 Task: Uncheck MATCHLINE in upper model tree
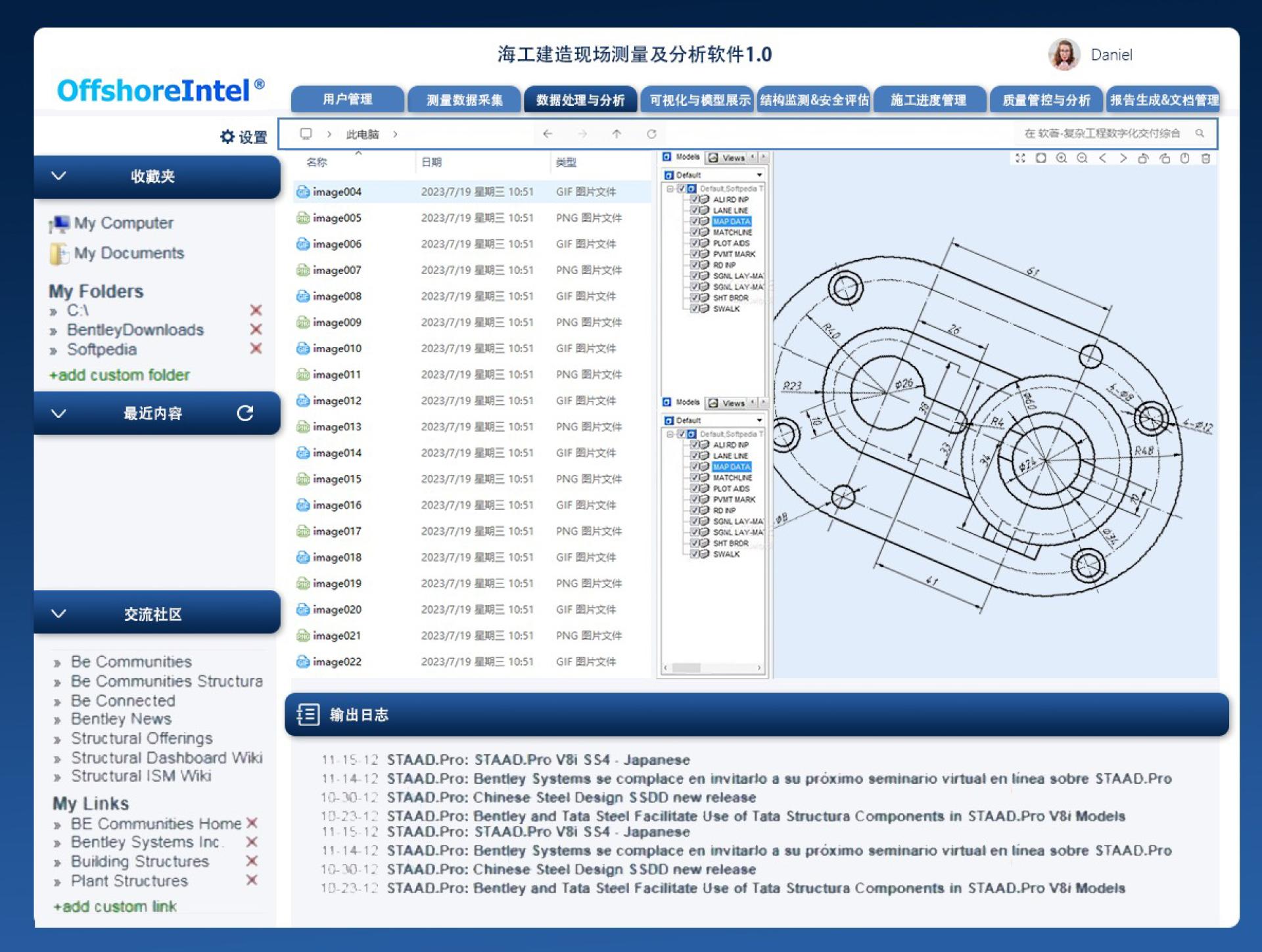coord(695,233)
